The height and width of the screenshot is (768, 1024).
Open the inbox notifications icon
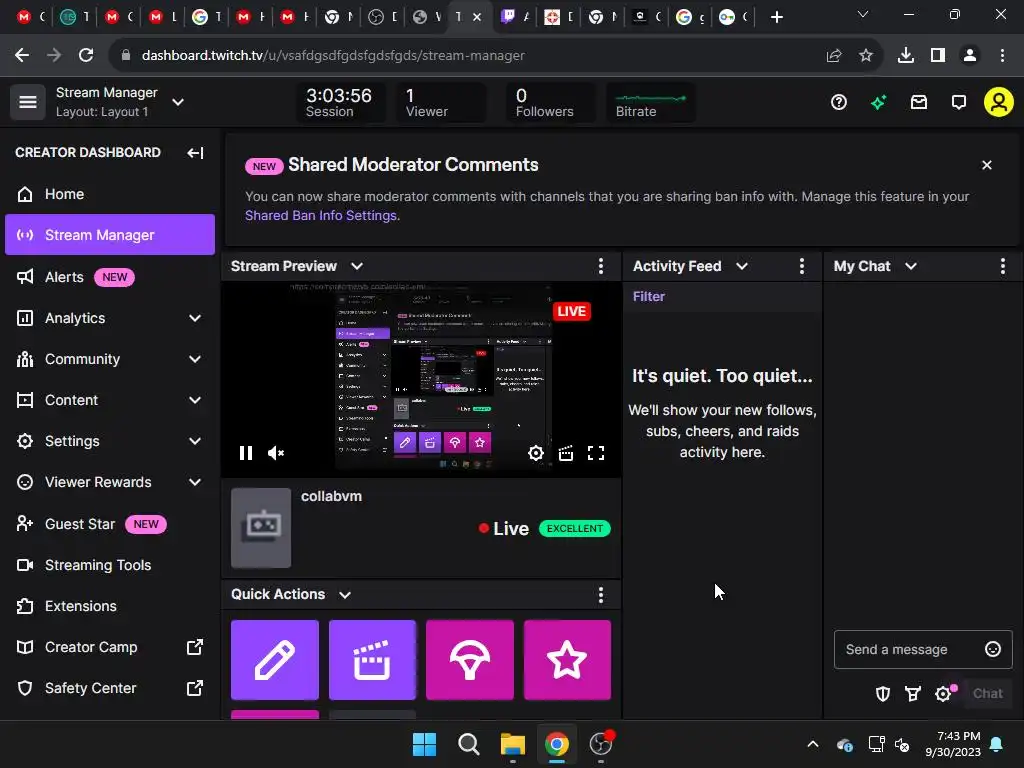(x=919, y=102)
